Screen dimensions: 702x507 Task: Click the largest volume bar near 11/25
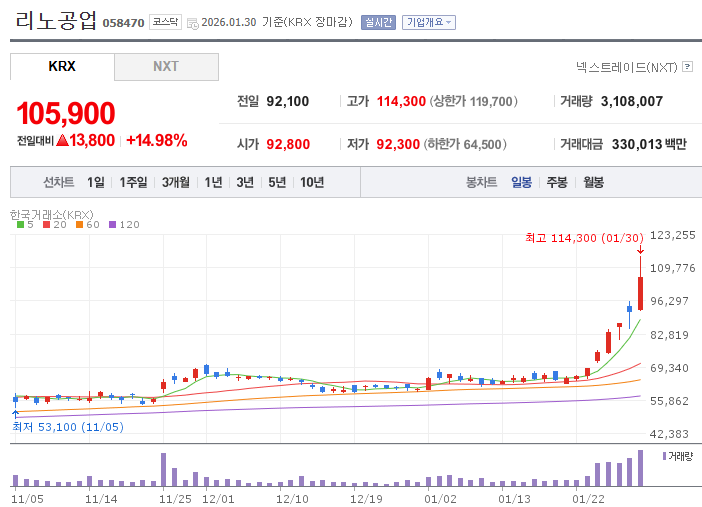(x=163, y=469)
